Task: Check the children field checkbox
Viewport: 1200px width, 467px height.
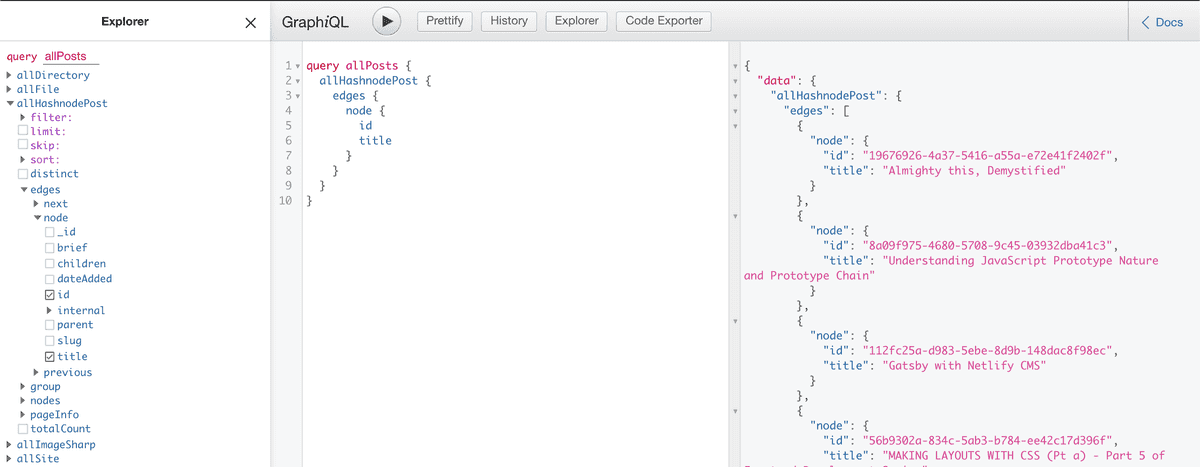Action: pos(50,263)
